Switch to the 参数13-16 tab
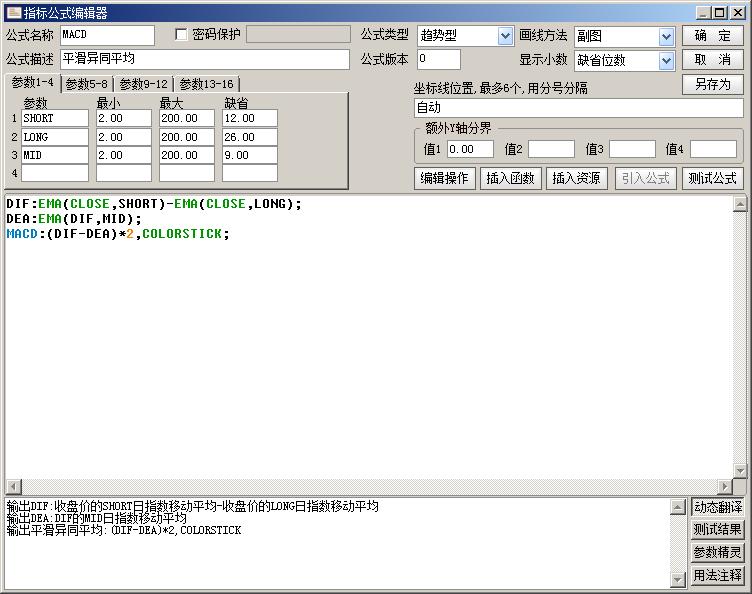The height and width of the screenshot is (594, 752). 206,84
